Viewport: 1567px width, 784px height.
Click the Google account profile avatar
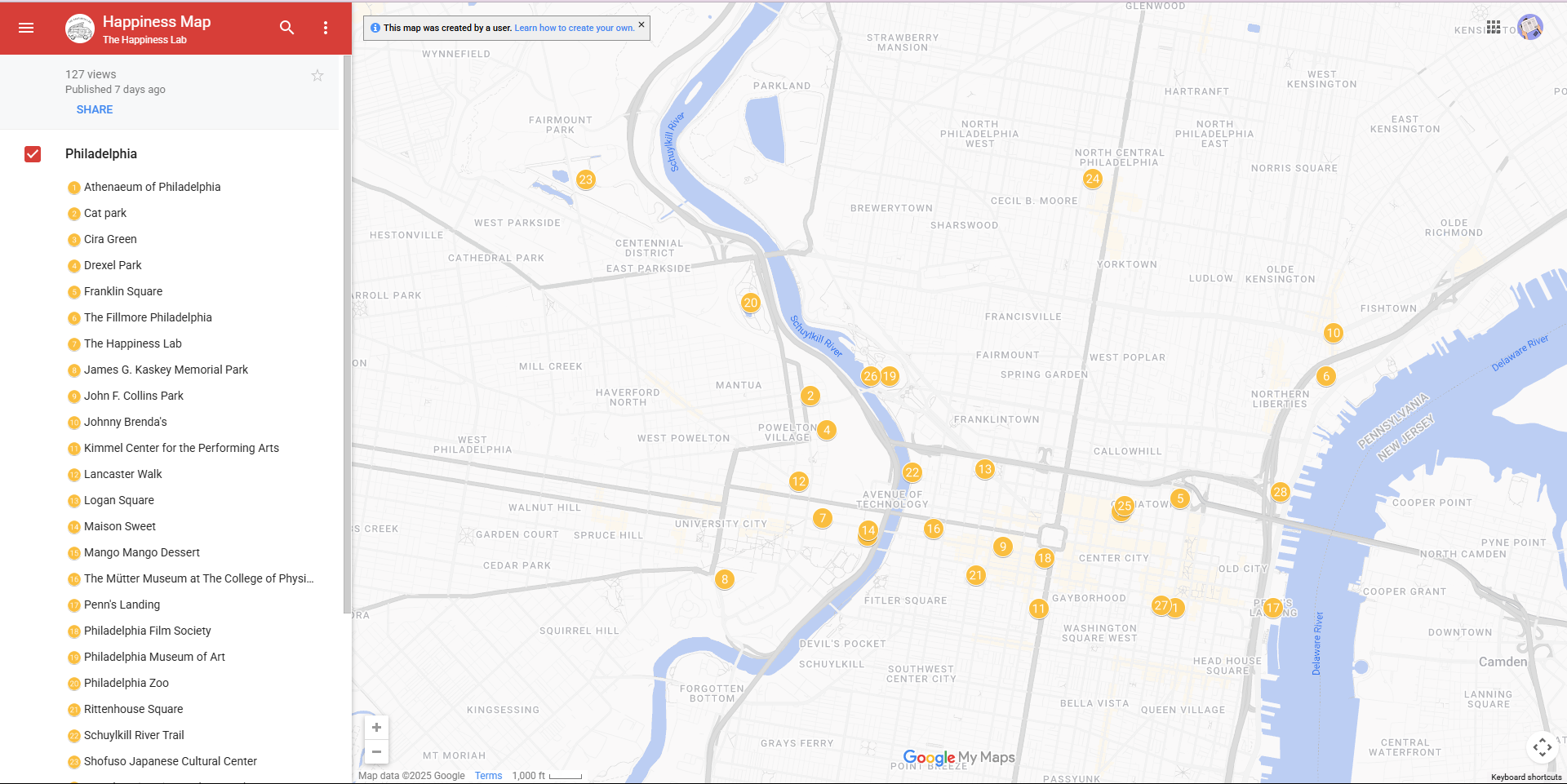[x=1532, y=27]
